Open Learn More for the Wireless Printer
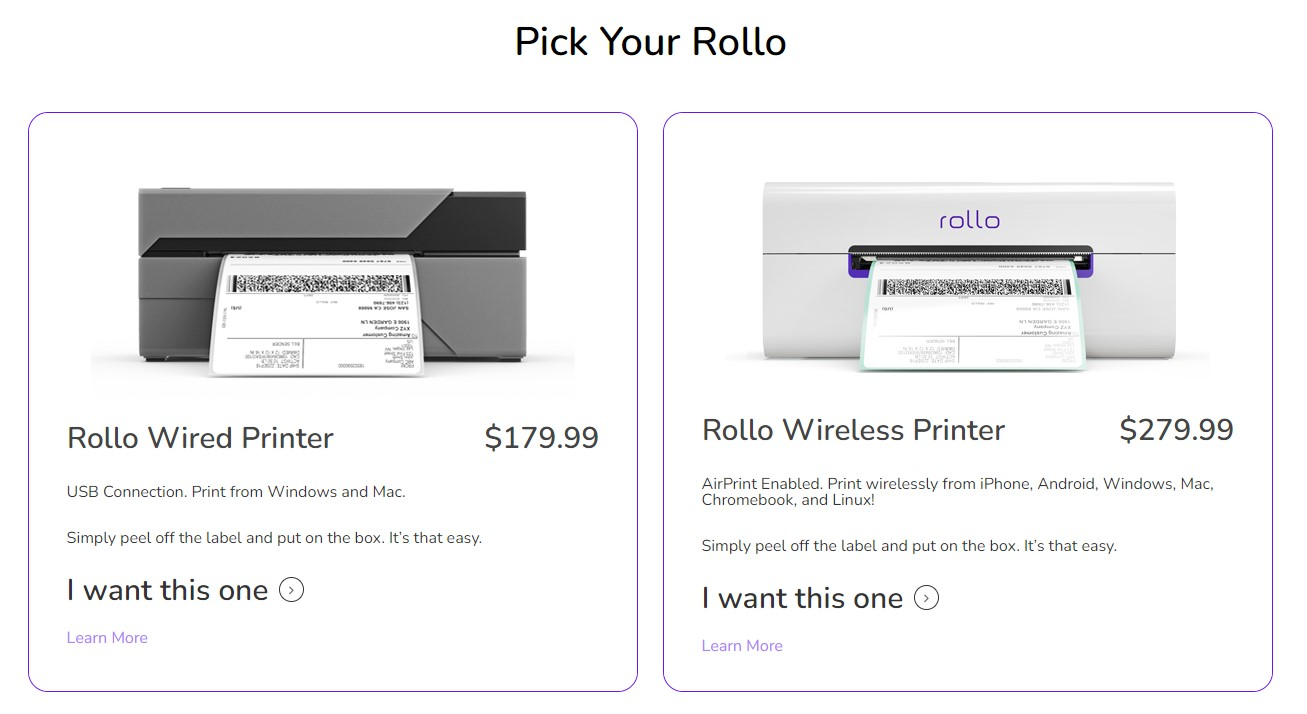The width and height of the screenshot is (1307, 714). click(x=742, y=646)
